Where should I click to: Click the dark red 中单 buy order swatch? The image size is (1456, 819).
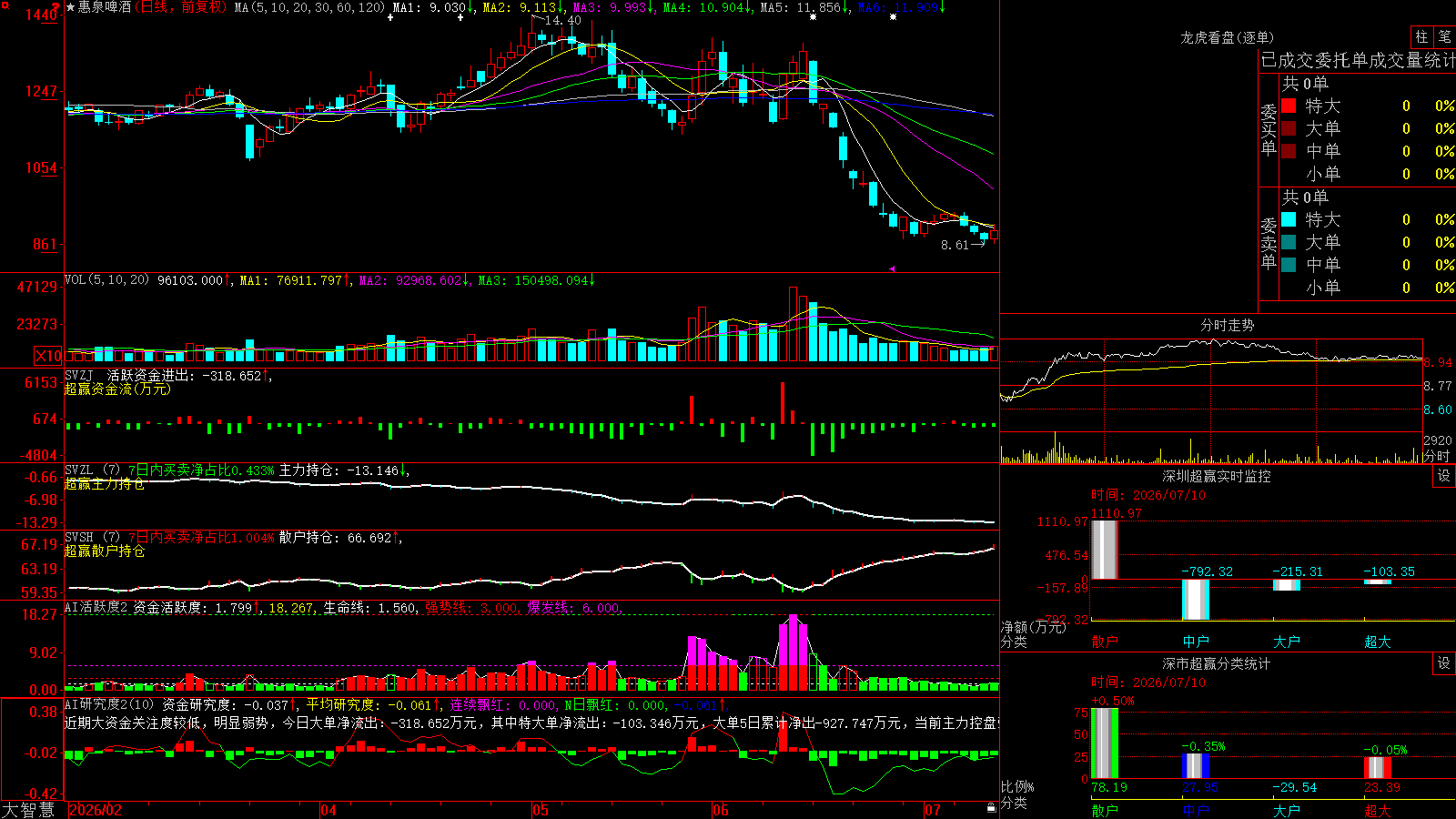1289,151
